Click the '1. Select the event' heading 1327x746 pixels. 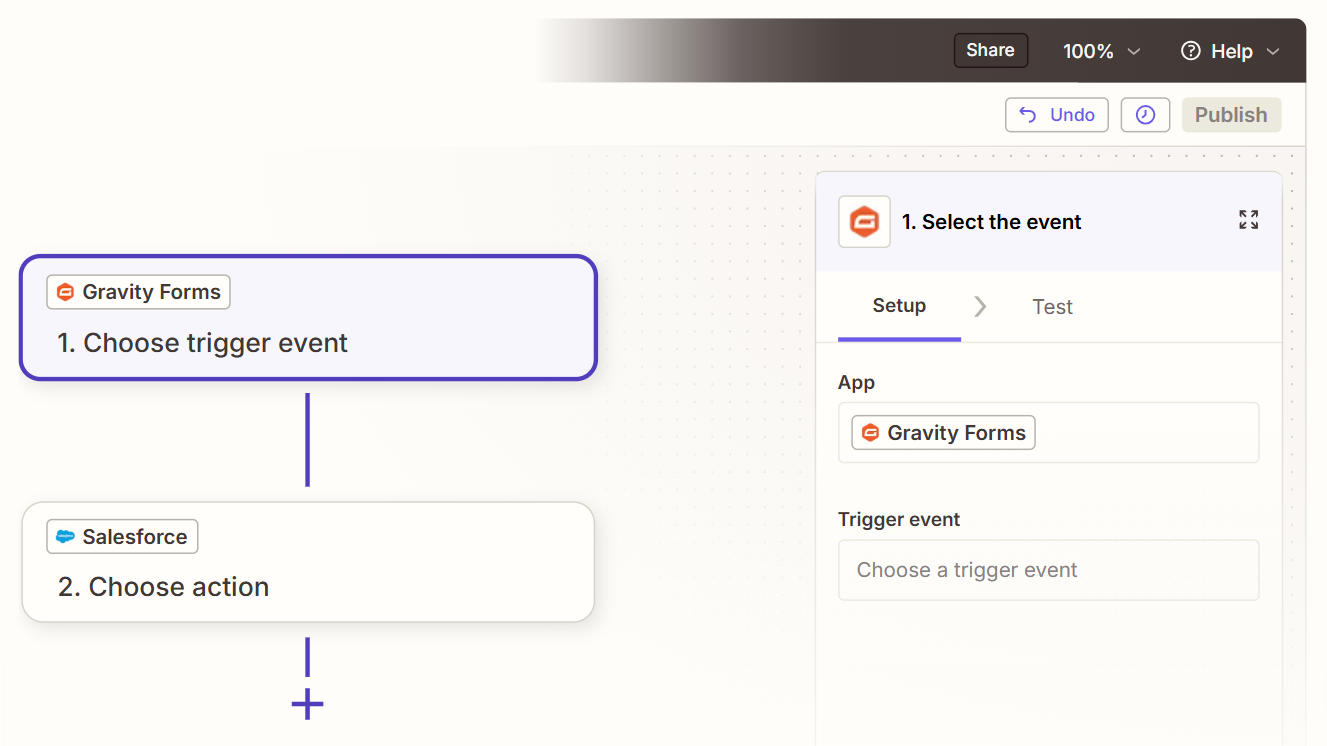[991, 222]
